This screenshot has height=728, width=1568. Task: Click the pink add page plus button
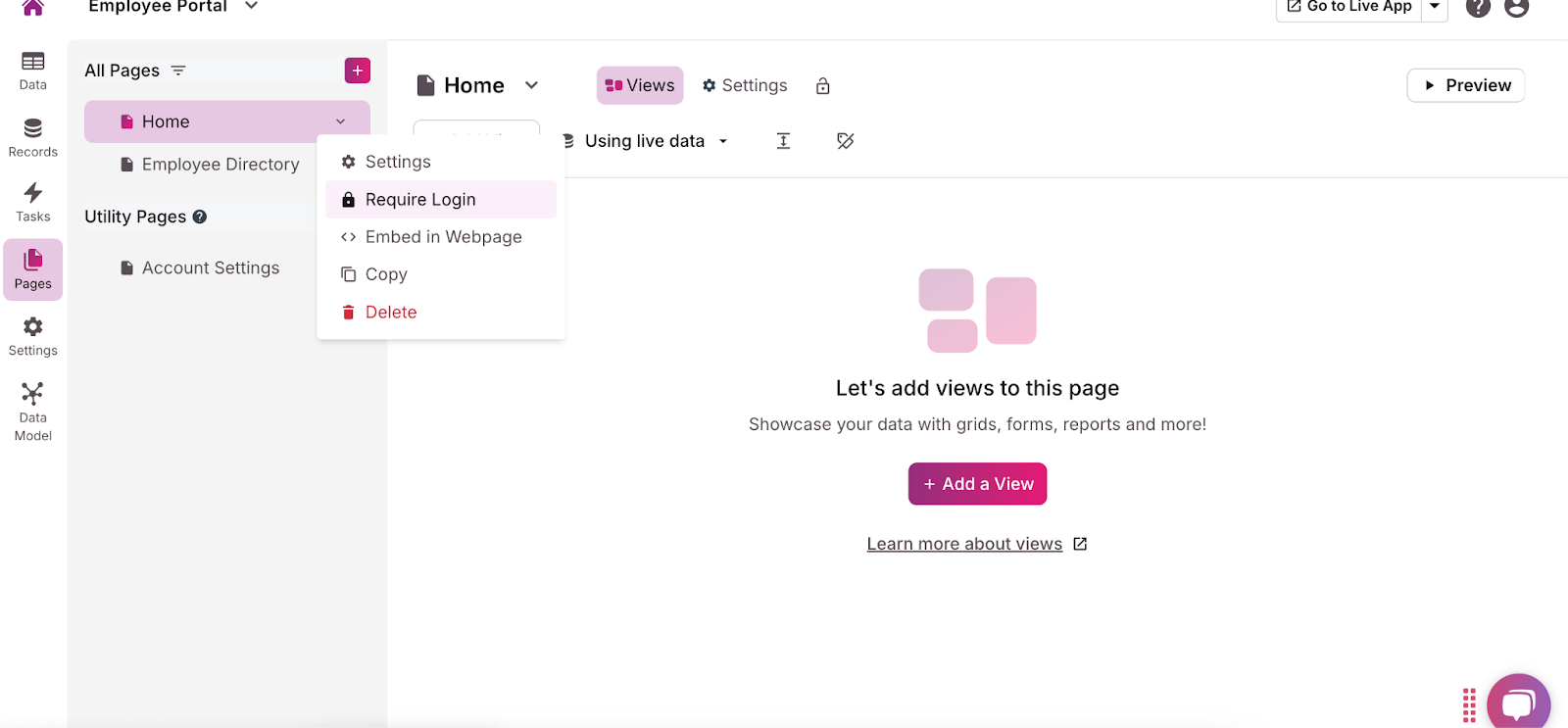[357, 71]
